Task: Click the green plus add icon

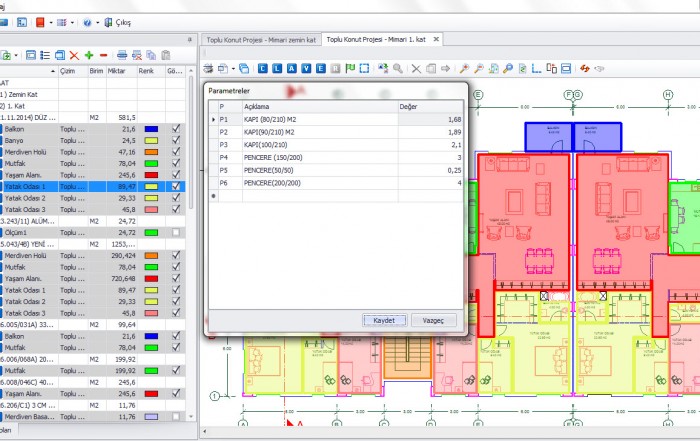Action: coord(89,55)
